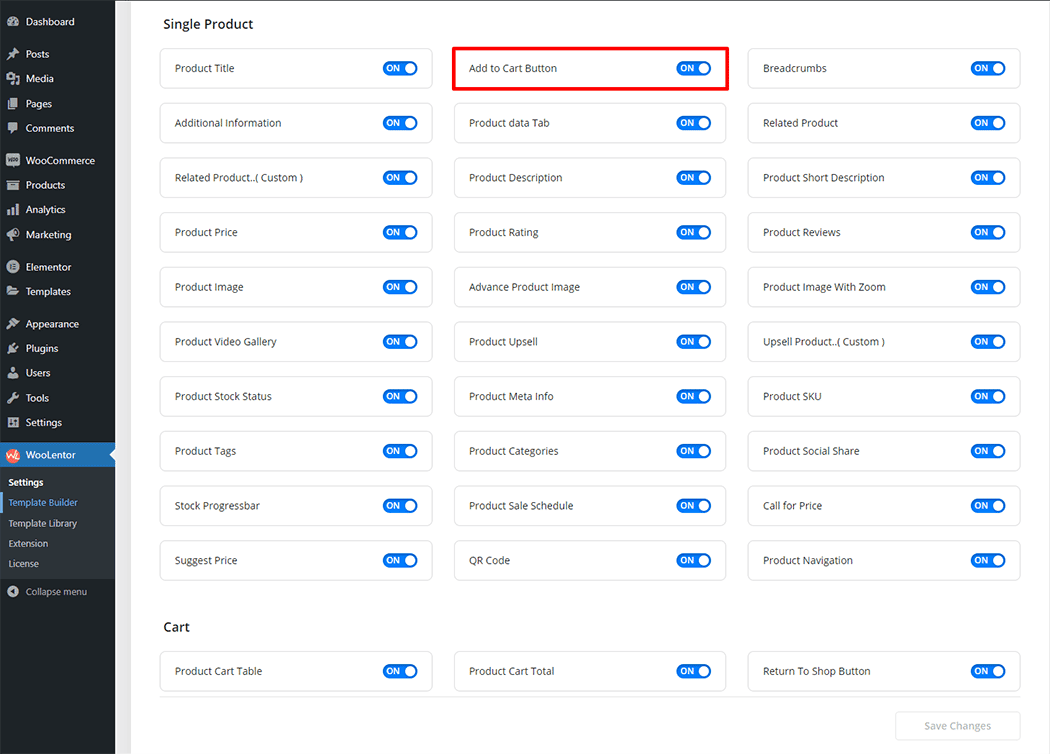
Task: Open the Template Builder submenu item
Action: coord(43,503)
